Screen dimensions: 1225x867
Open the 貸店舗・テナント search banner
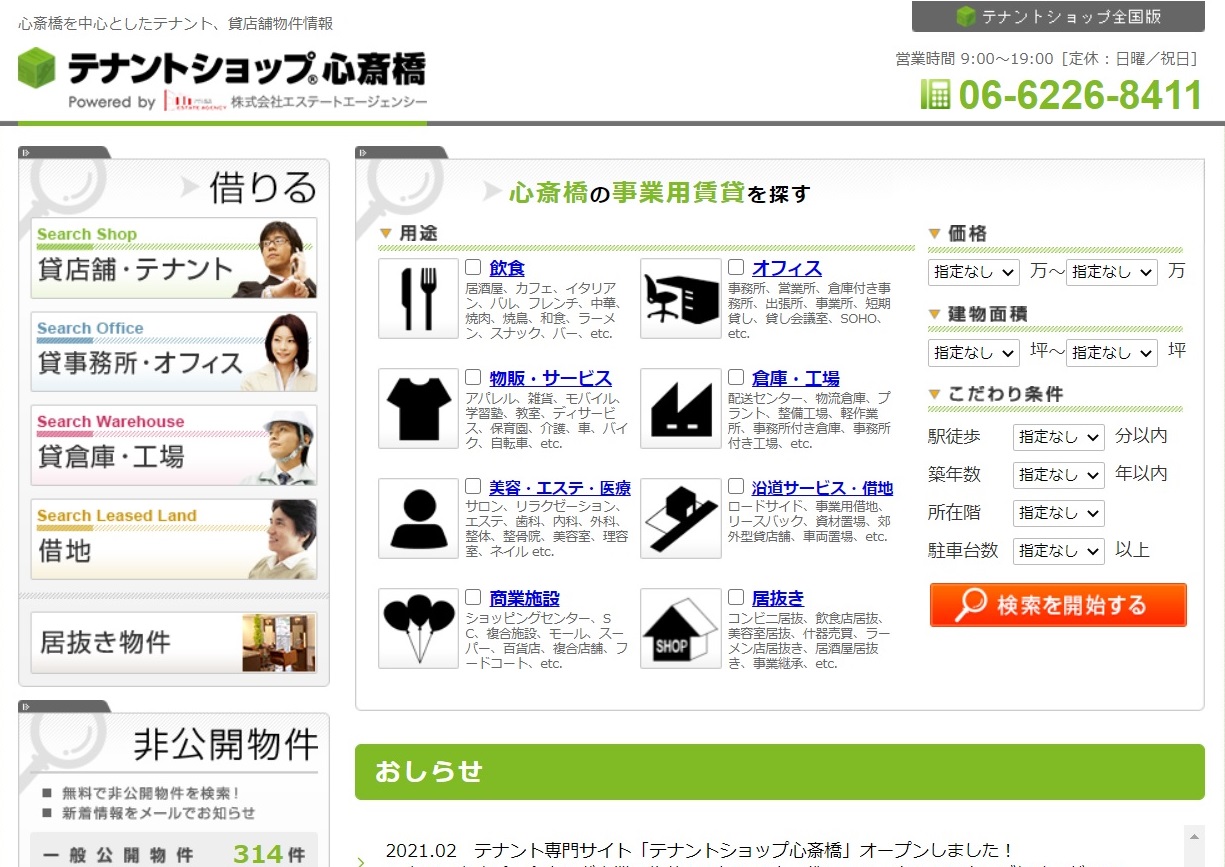point(174,258)
